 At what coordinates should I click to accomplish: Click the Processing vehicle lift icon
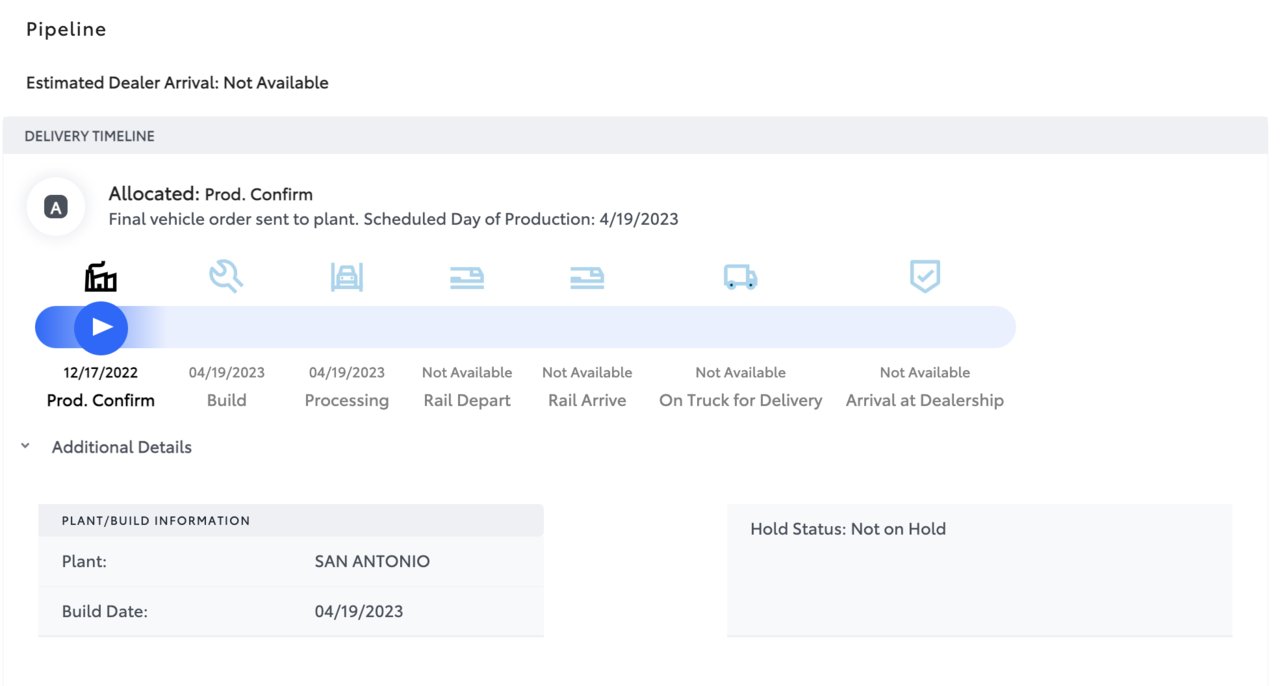tap(347, 277)
